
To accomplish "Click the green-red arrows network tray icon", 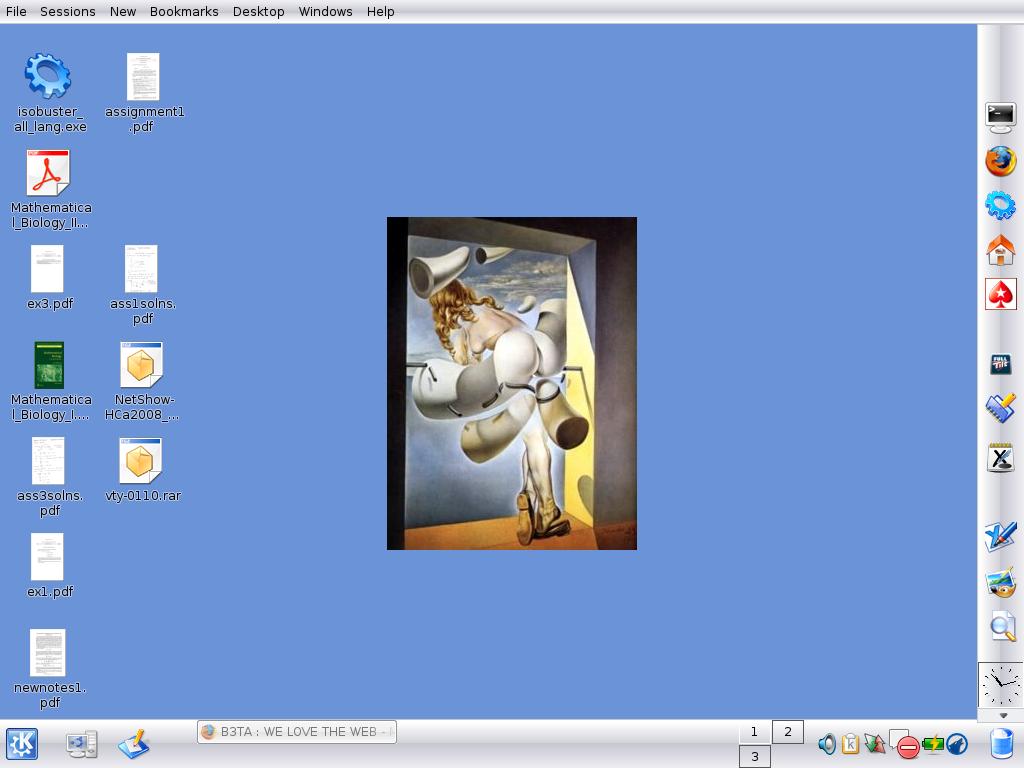I will coord(874,744).
